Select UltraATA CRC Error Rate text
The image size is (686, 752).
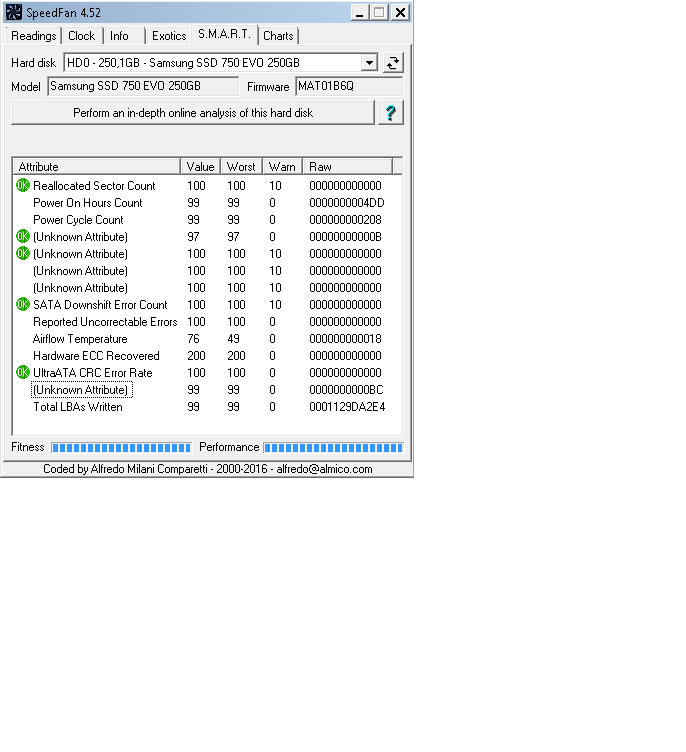pyautogui.click(x=93, y=373)
